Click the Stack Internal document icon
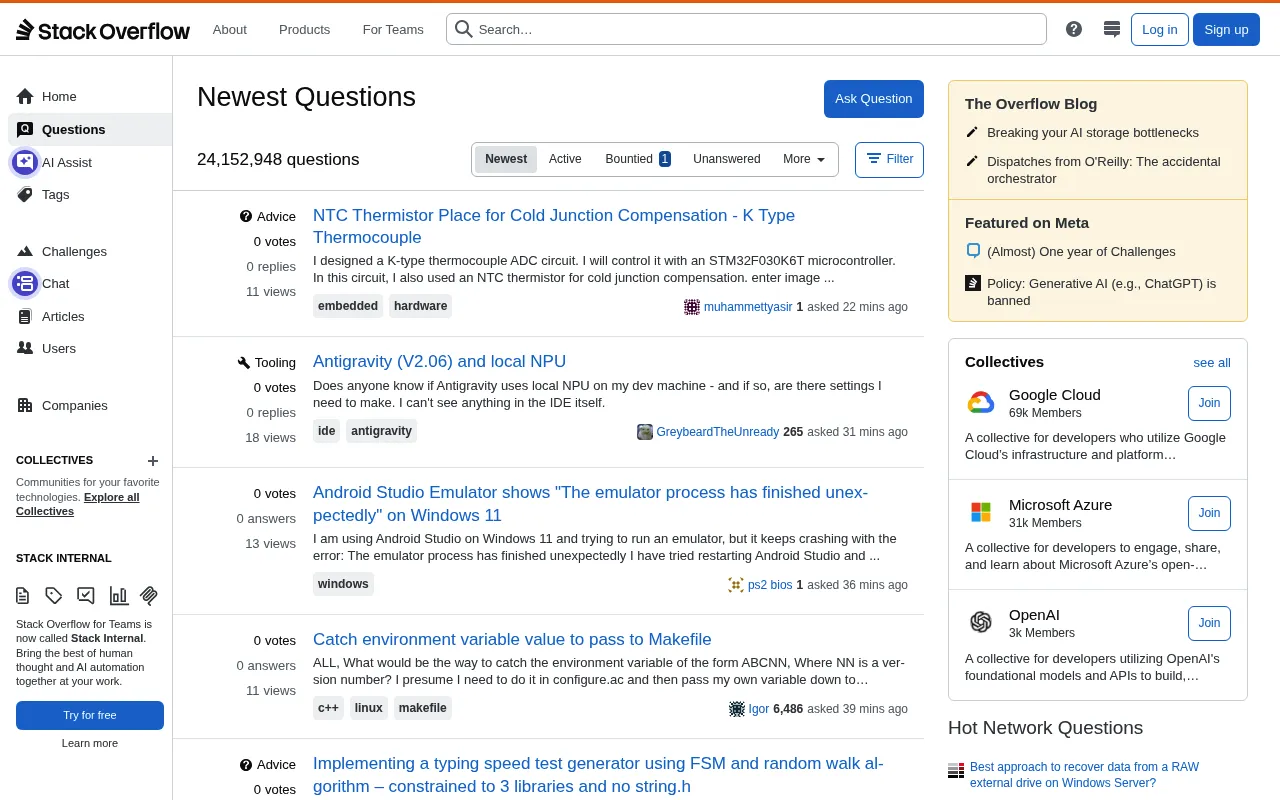The image size is (1280, 800). (23, 596)
